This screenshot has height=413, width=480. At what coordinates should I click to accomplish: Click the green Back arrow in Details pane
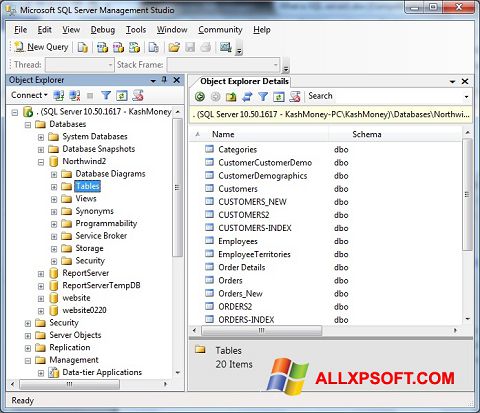200,97
